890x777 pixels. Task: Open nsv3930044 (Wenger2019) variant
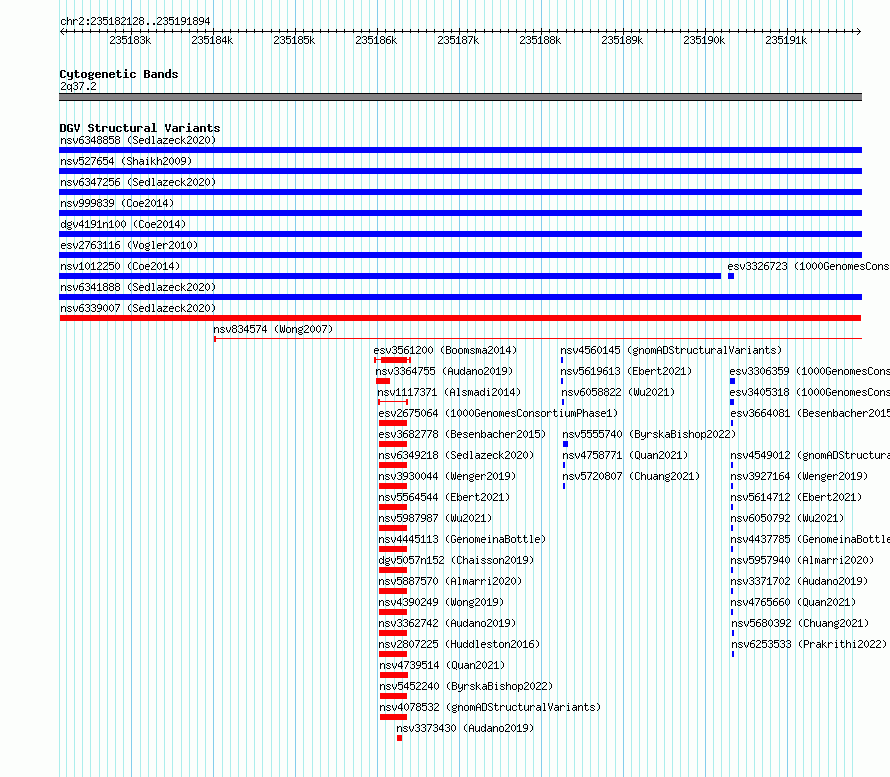(447, 476)
